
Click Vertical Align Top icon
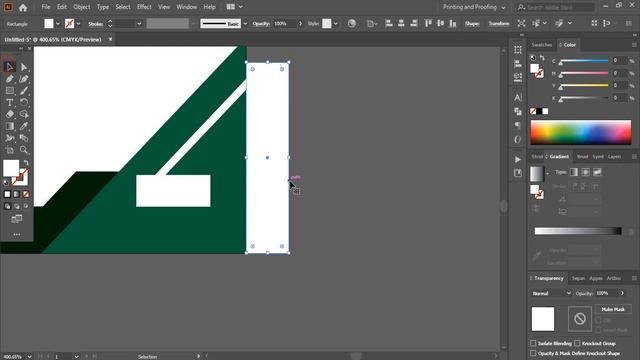coord(428,24)
